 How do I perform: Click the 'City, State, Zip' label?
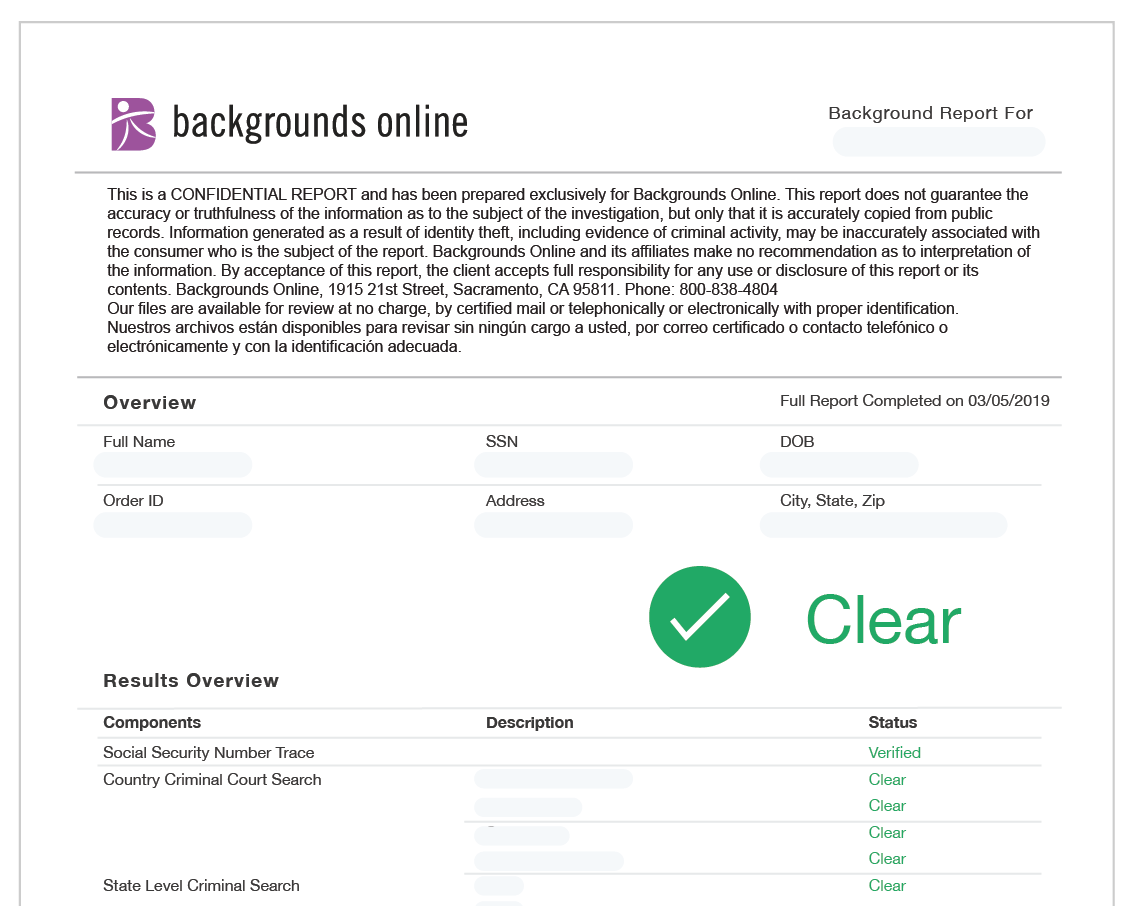pos(832,500)
